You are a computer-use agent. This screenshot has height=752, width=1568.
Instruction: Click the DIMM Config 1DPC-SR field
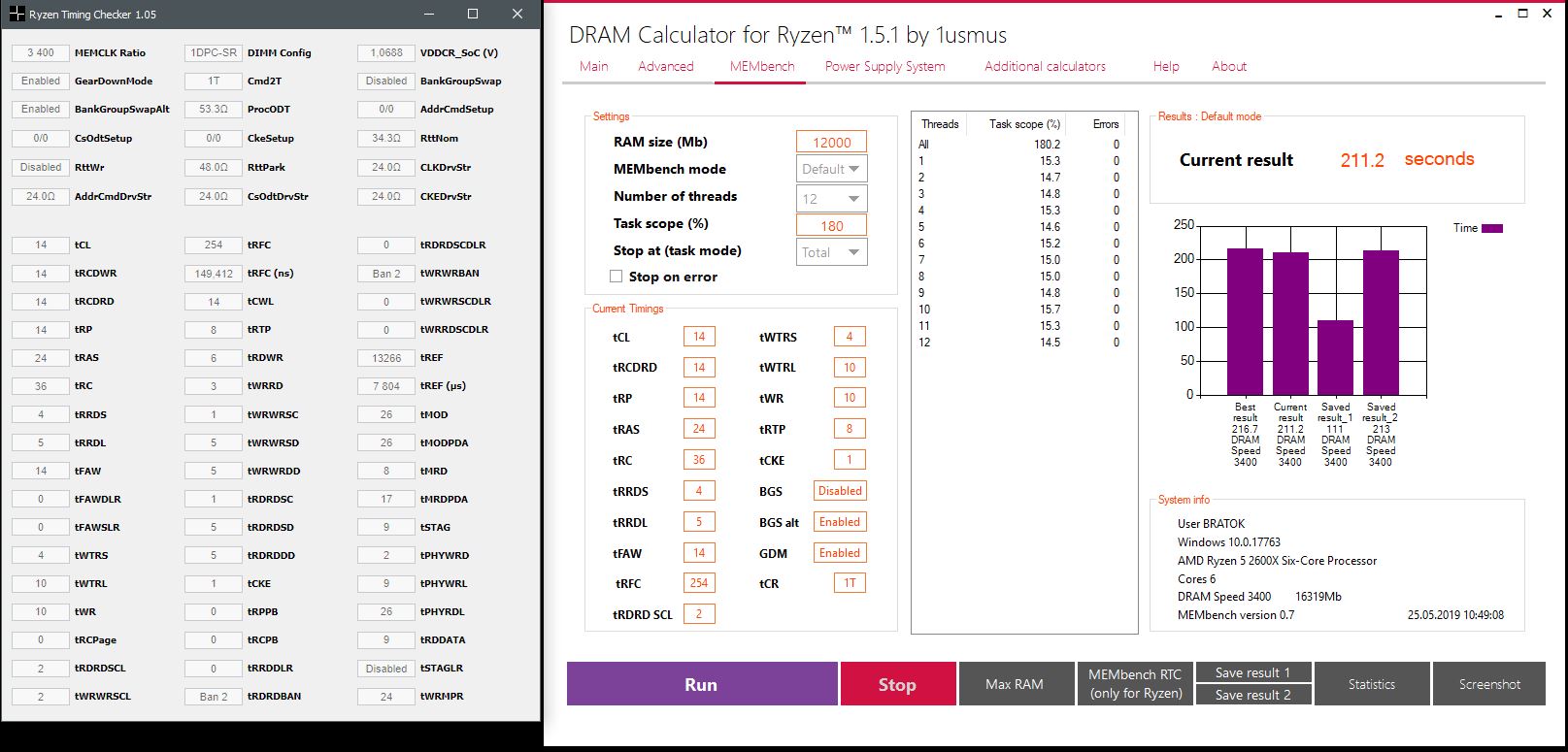coord(214,53)
